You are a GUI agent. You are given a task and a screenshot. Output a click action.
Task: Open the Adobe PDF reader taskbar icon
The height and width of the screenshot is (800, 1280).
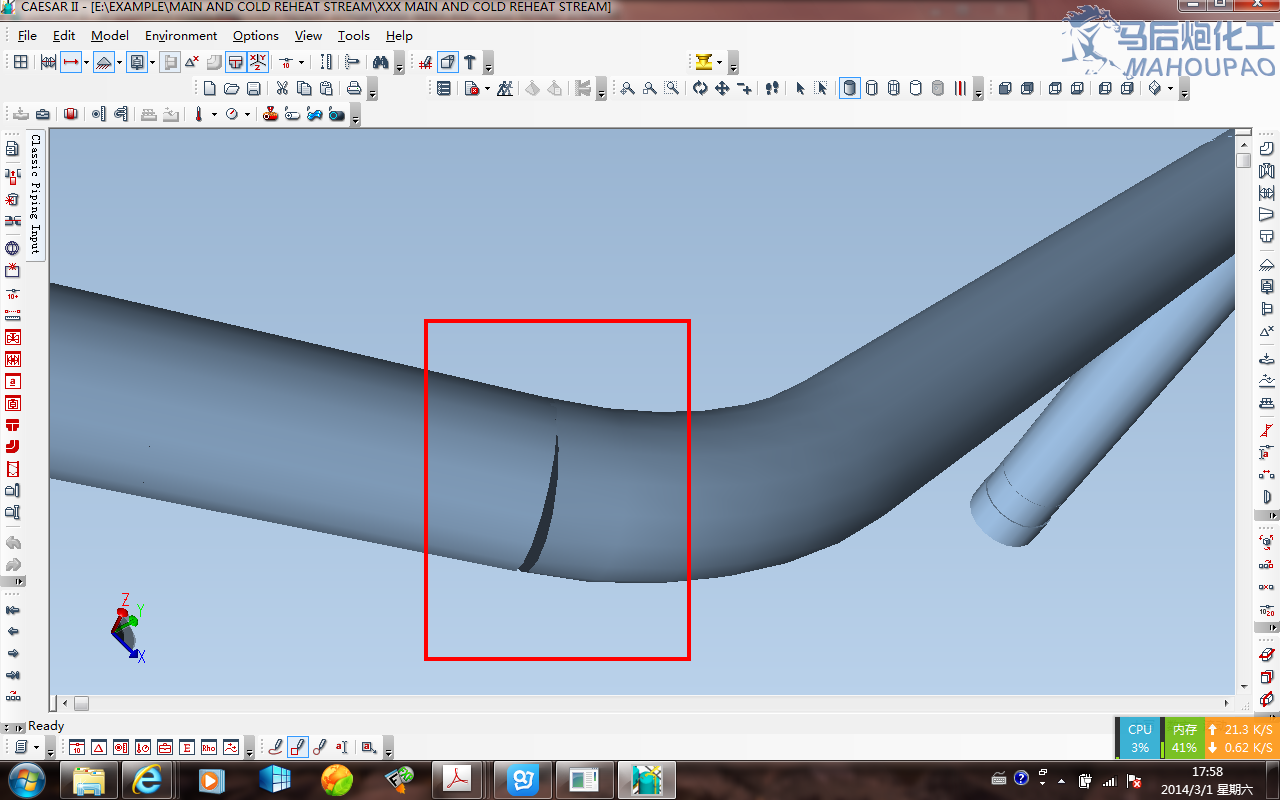457,780
